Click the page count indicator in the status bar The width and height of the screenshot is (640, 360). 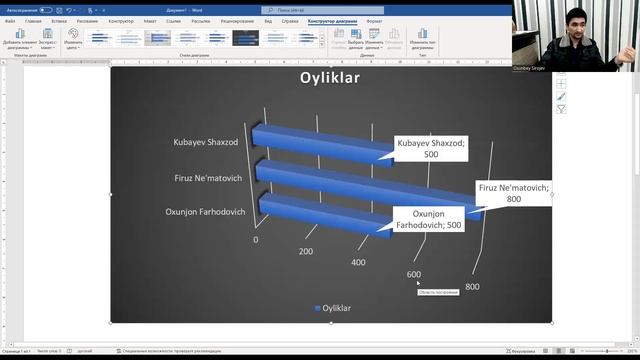pos(16,351)
